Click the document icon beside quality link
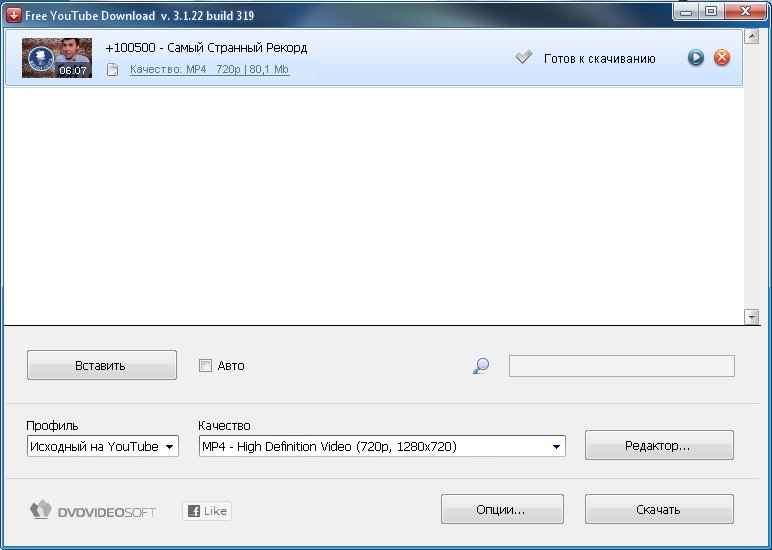This screenshot has width=772, height=550. [x=112, y=70]
